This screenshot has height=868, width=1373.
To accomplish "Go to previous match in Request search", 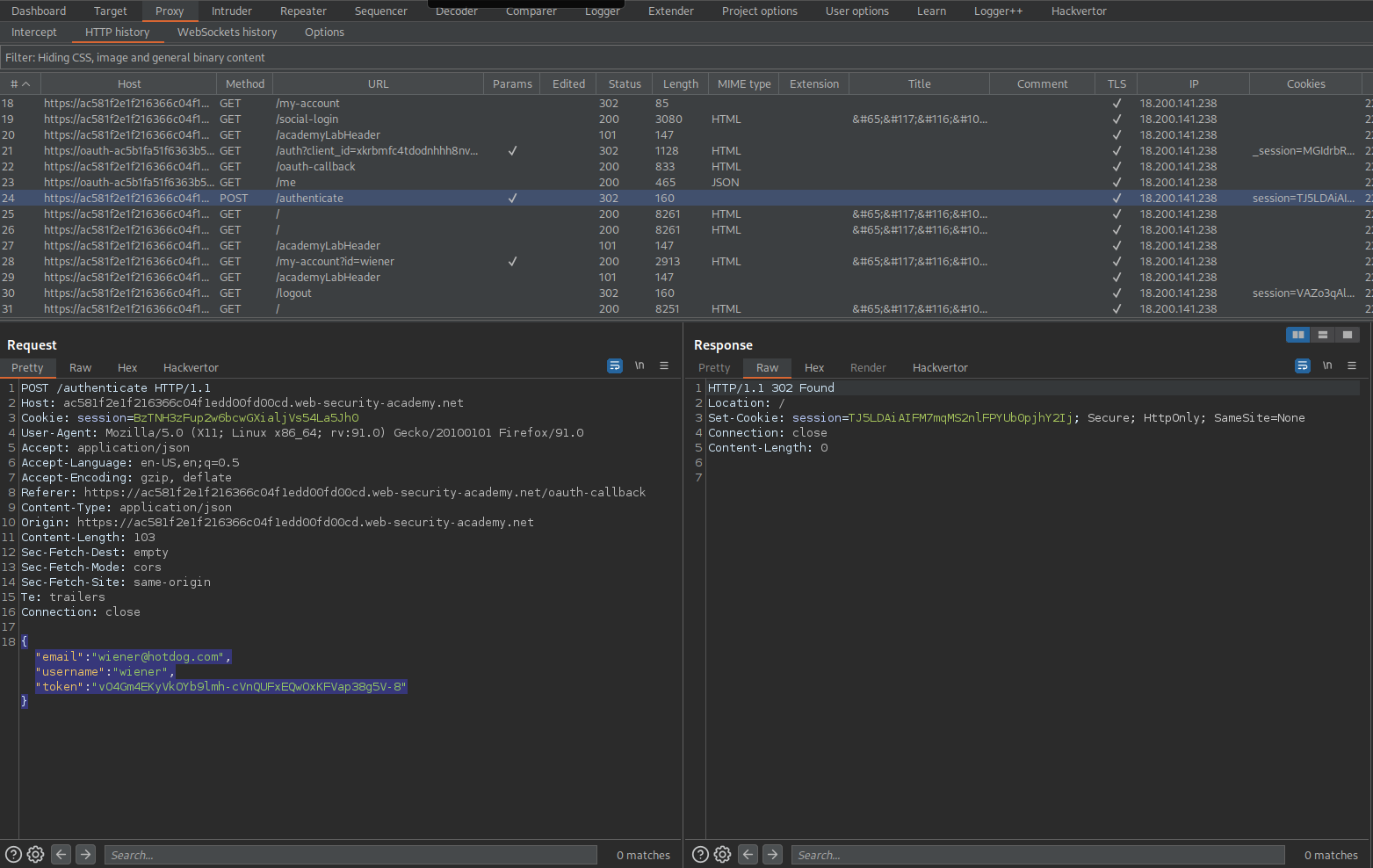I will (61, 854).
